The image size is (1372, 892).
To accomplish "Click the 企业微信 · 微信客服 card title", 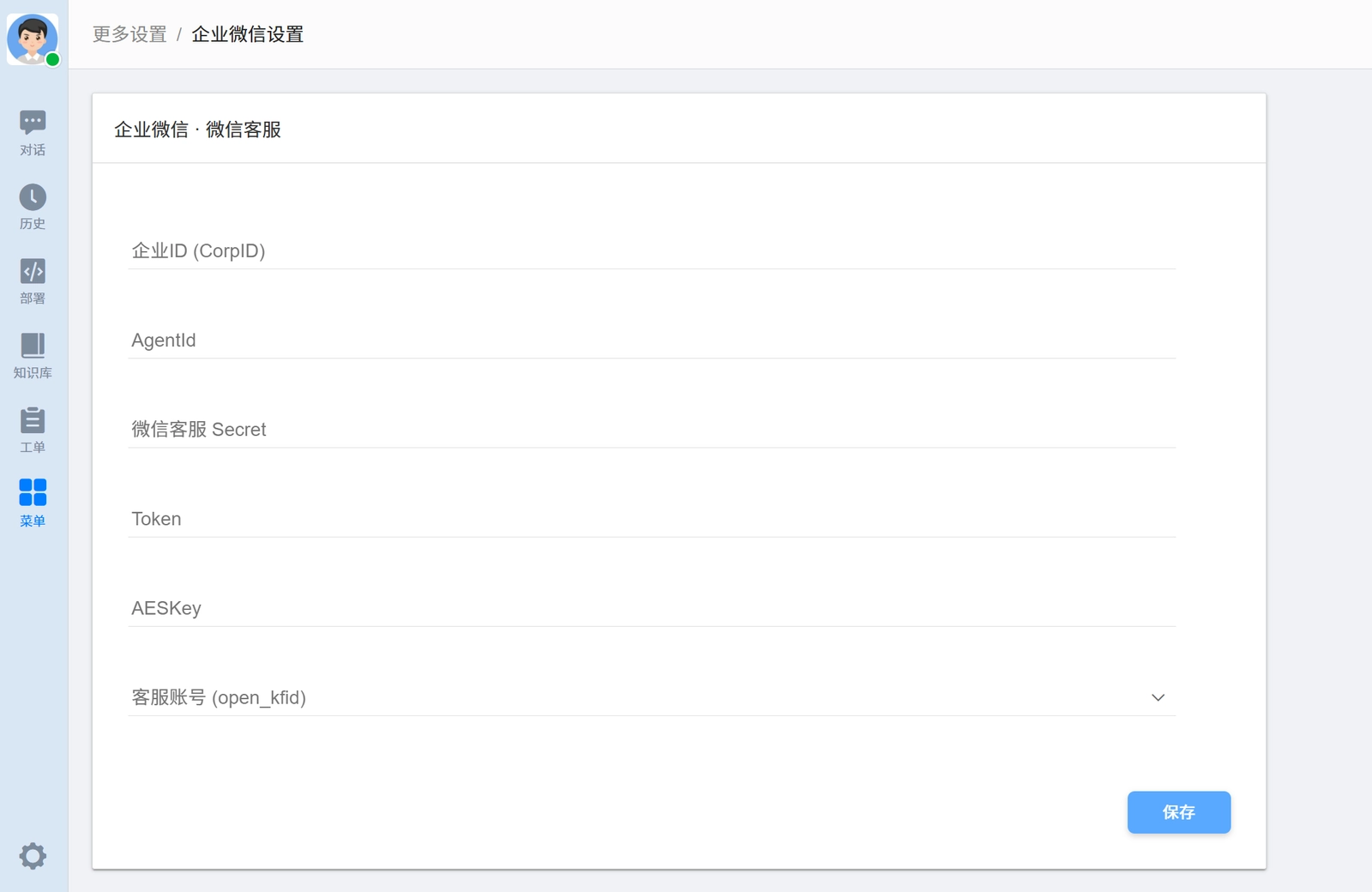I will coord(198,130).
